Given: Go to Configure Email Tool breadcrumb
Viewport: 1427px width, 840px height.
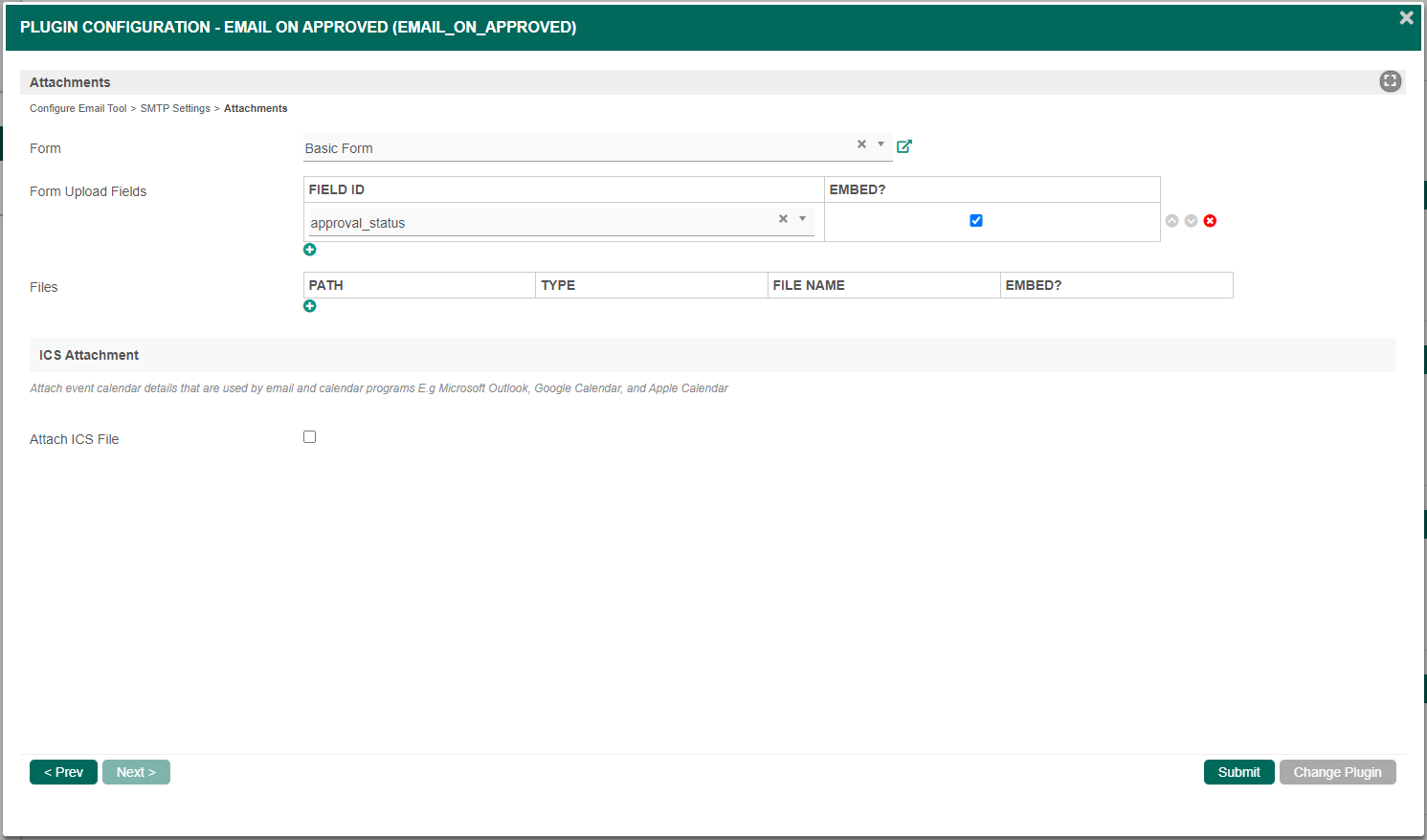Looking at the screenshot, I should click(78, 108).
